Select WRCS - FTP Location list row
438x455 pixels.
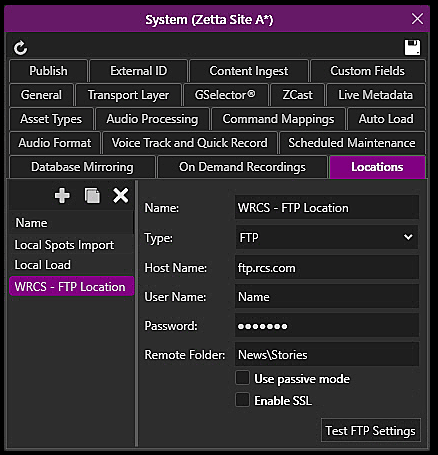pyautogui.click(x=71, y=286)
